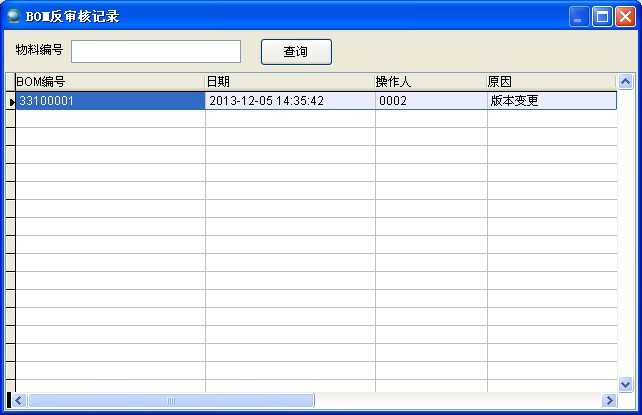The image size is (642, 415).
Task: Click the vertical scrollbar up arrow
Action: [x=626, y=81]
